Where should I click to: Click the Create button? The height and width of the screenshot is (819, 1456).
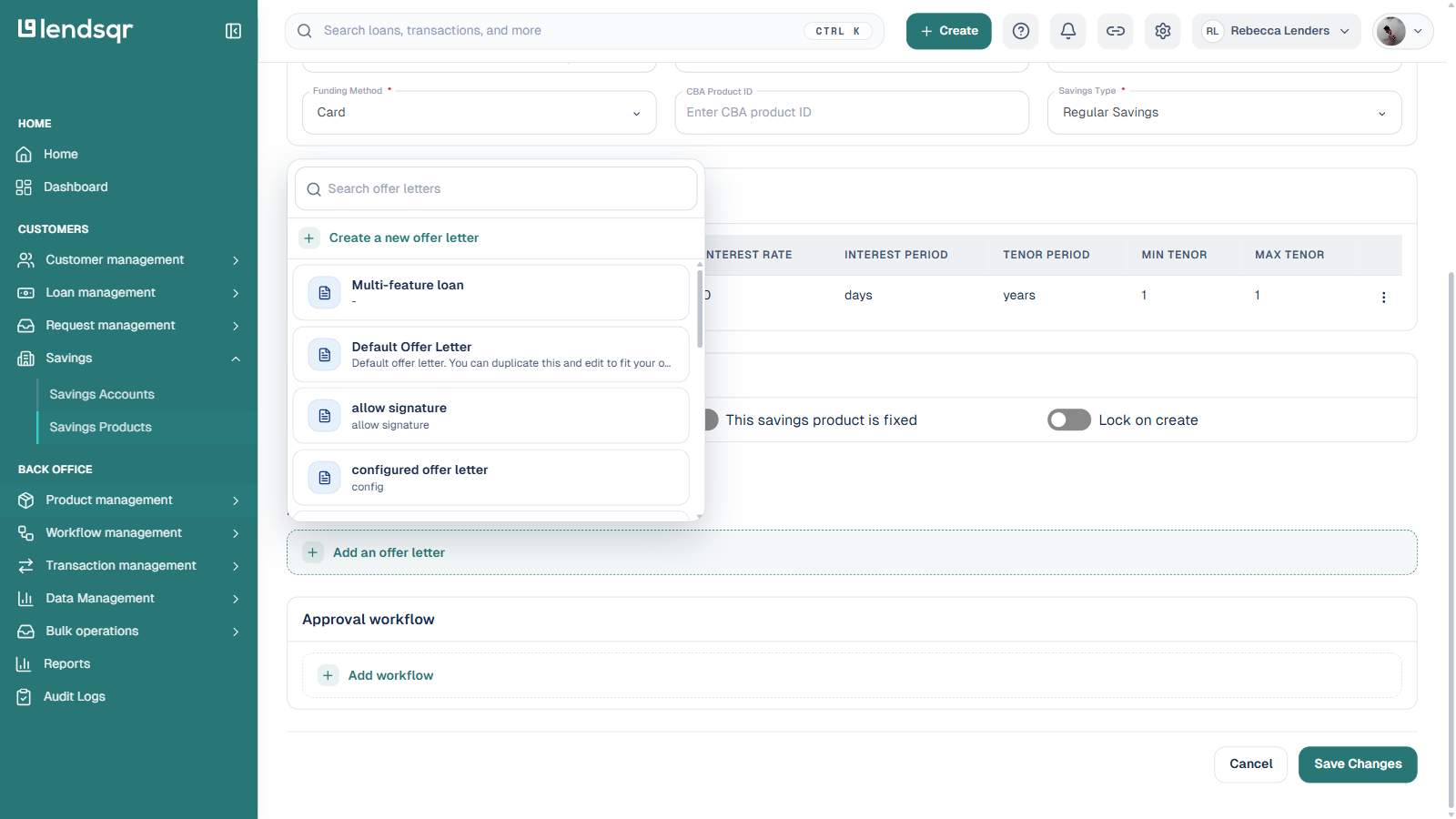pyautogui.click(x=948, y=31)
